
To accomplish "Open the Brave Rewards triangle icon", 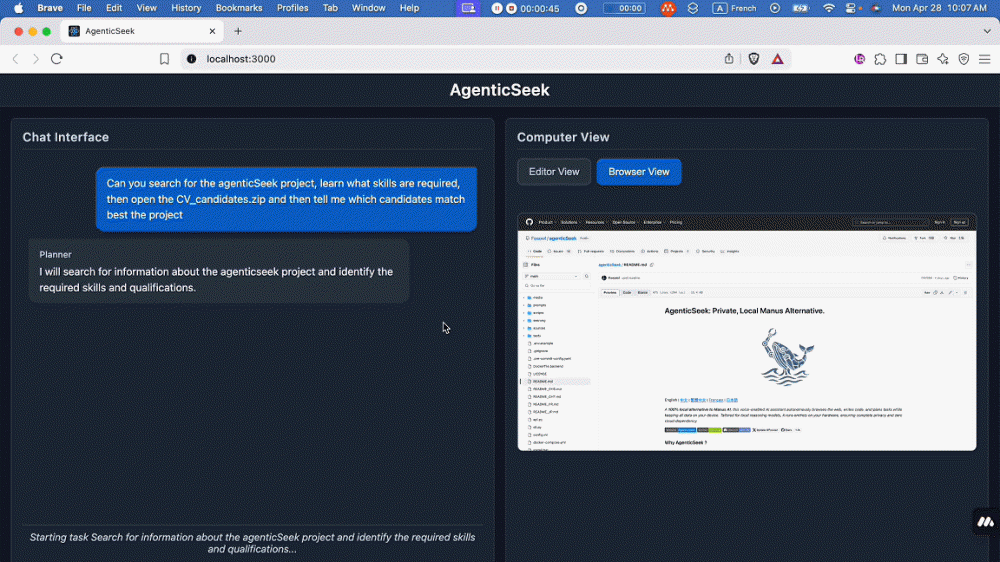I will 777,59.
